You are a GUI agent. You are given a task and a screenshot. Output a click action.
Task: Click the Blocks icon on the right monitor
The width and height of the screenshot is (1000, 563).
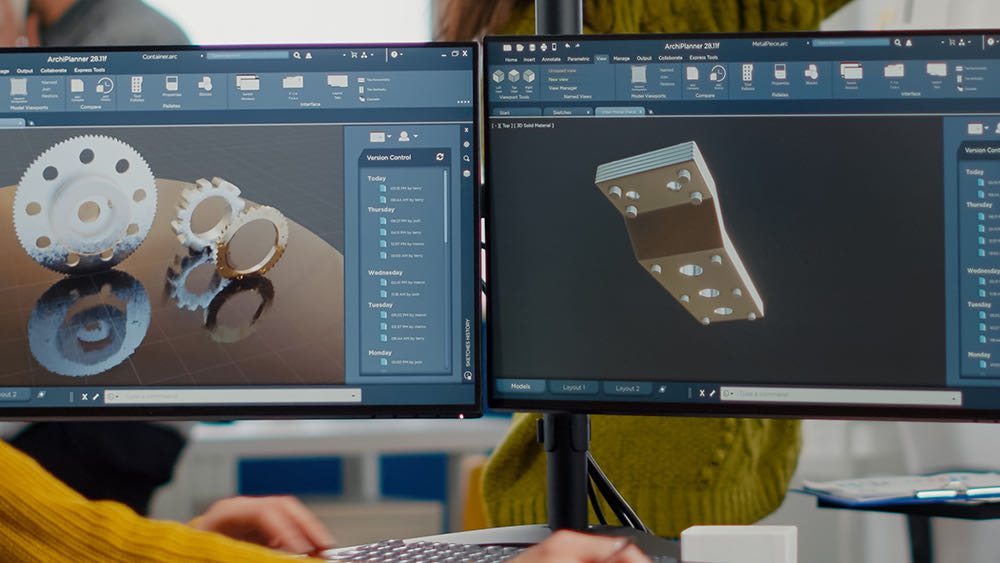tap(811, 73)
